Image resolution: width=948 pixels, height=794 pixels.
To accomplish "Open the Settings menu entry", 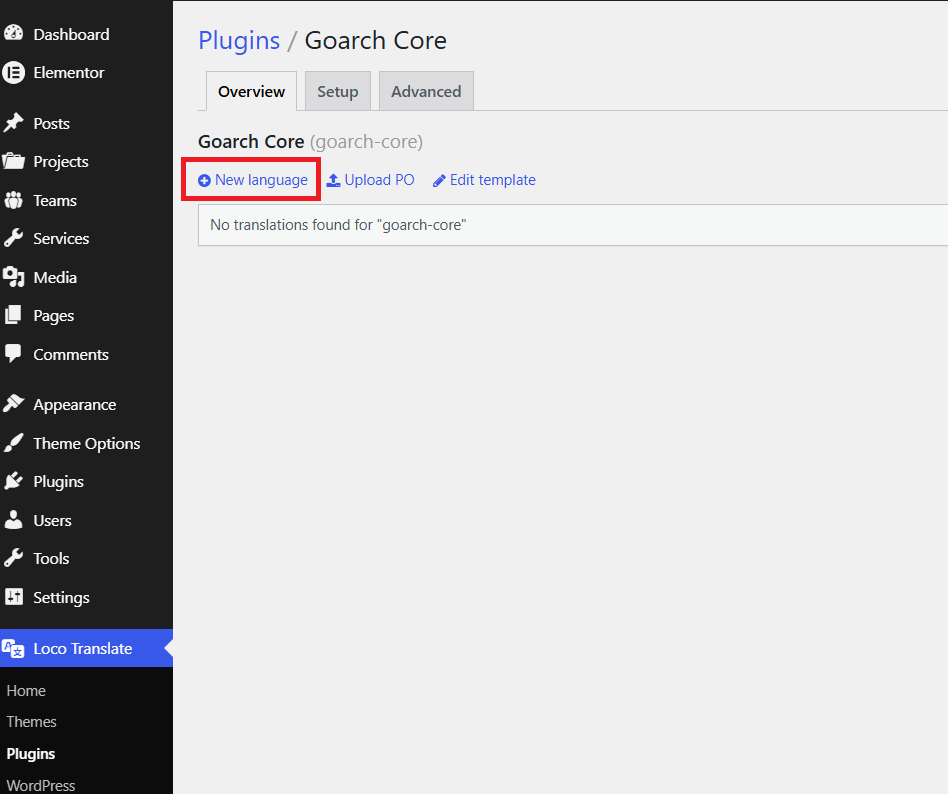I will pyautogui.click(x=86, y=597).
